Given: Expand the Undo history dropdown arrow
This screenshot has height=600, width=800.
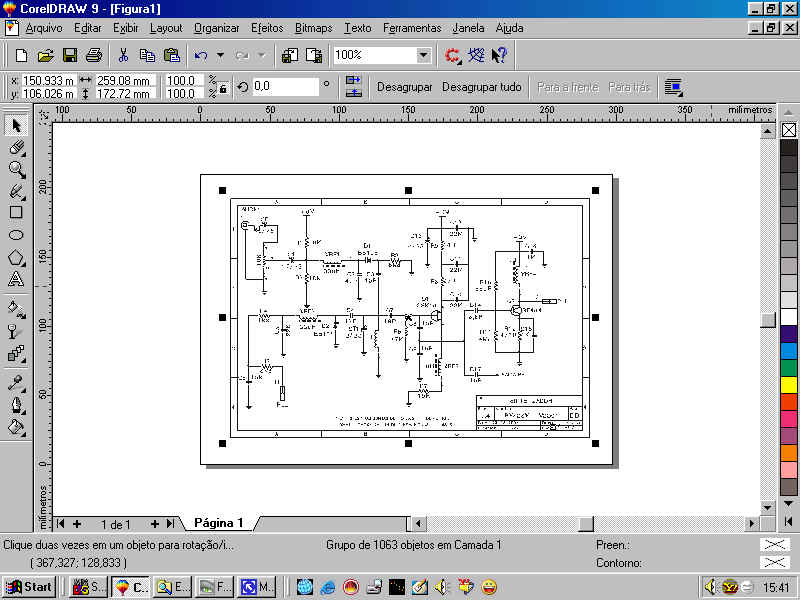Looking at the screenshot, I should [220, 55].
